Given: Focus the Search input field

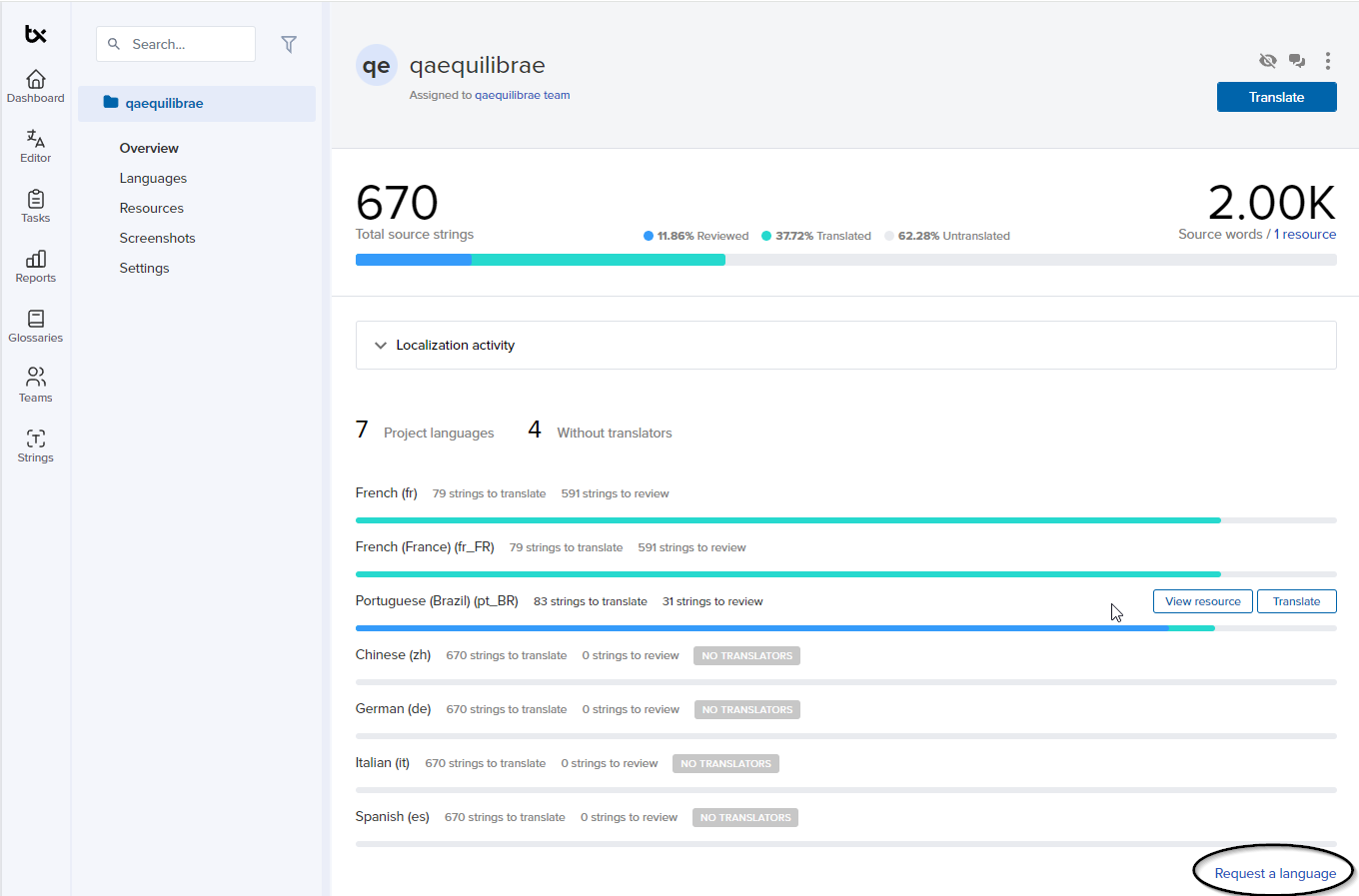Looking at the screenshot, I should [187, 44].
